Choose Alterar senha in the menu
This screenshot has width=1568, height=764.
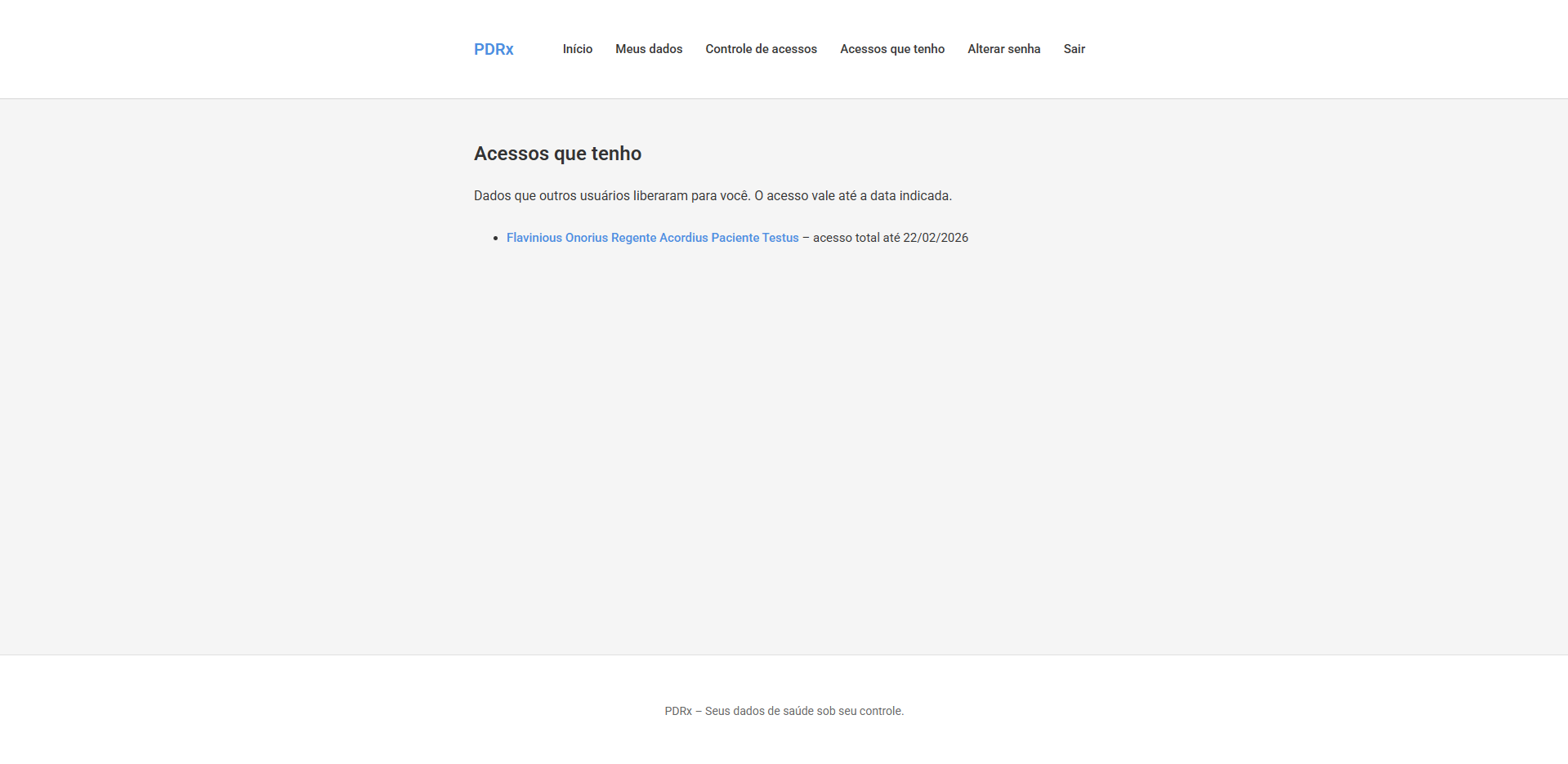(1004, 49)
